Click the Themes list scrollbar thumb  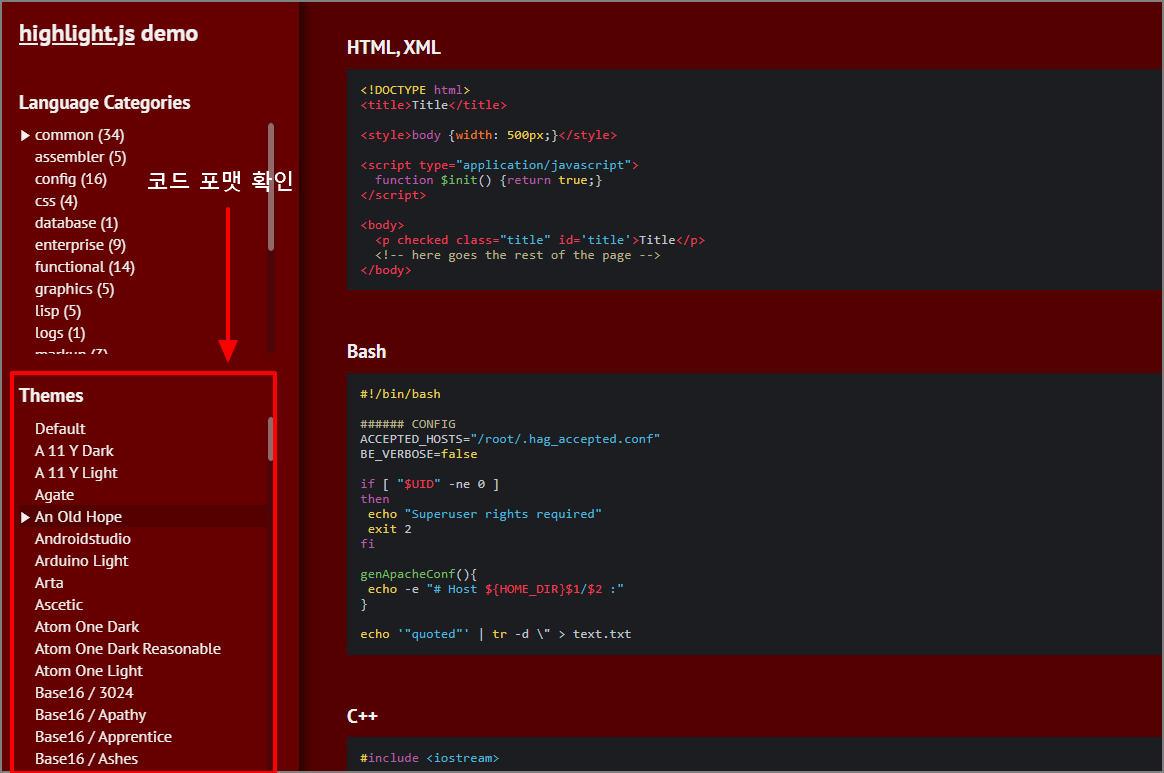(x=270, y=439)
